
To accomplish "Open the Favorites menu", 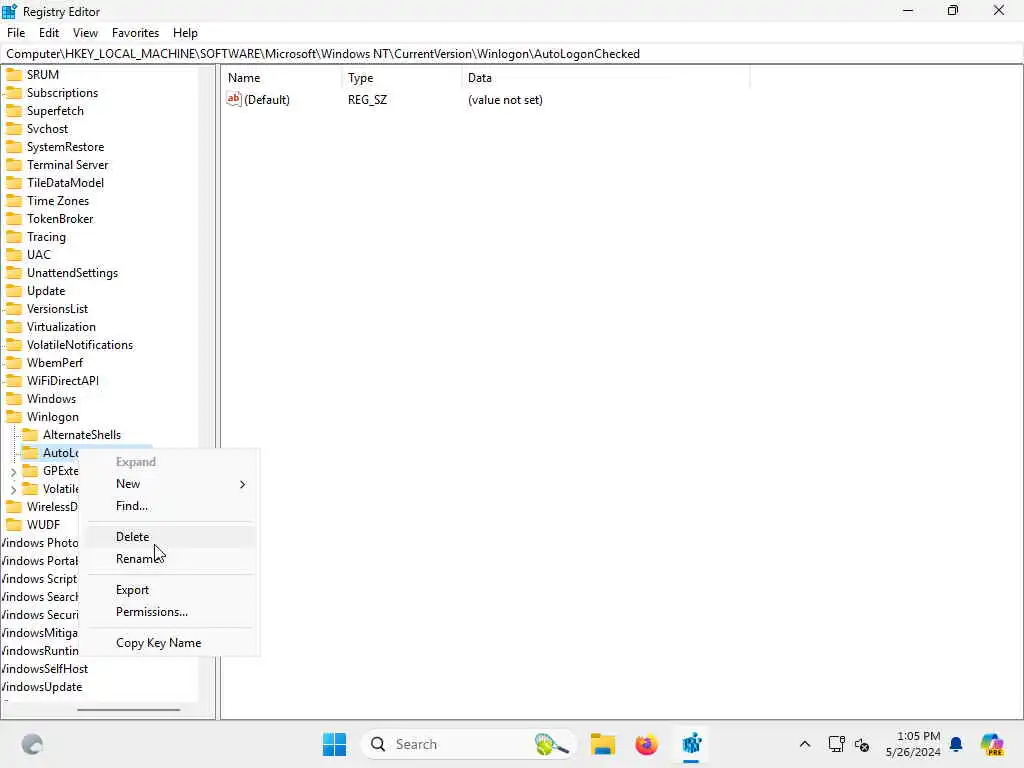I will [135, 33].
